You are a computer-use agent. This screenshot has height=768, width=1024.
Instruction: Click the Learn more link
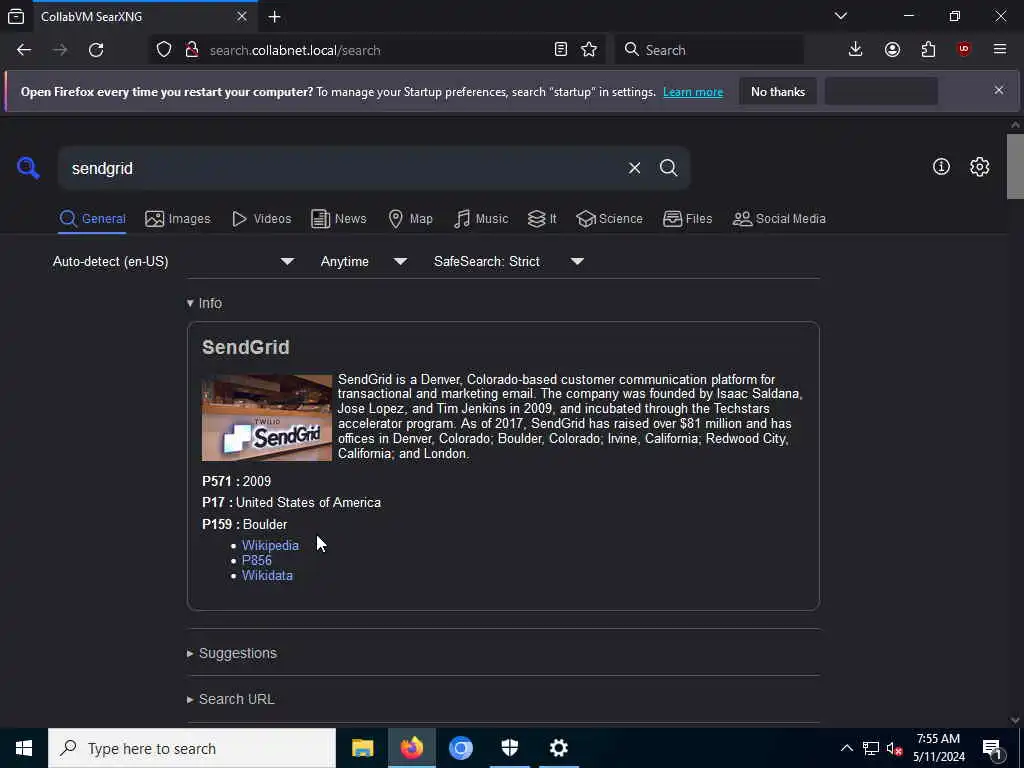pos(693,92)
